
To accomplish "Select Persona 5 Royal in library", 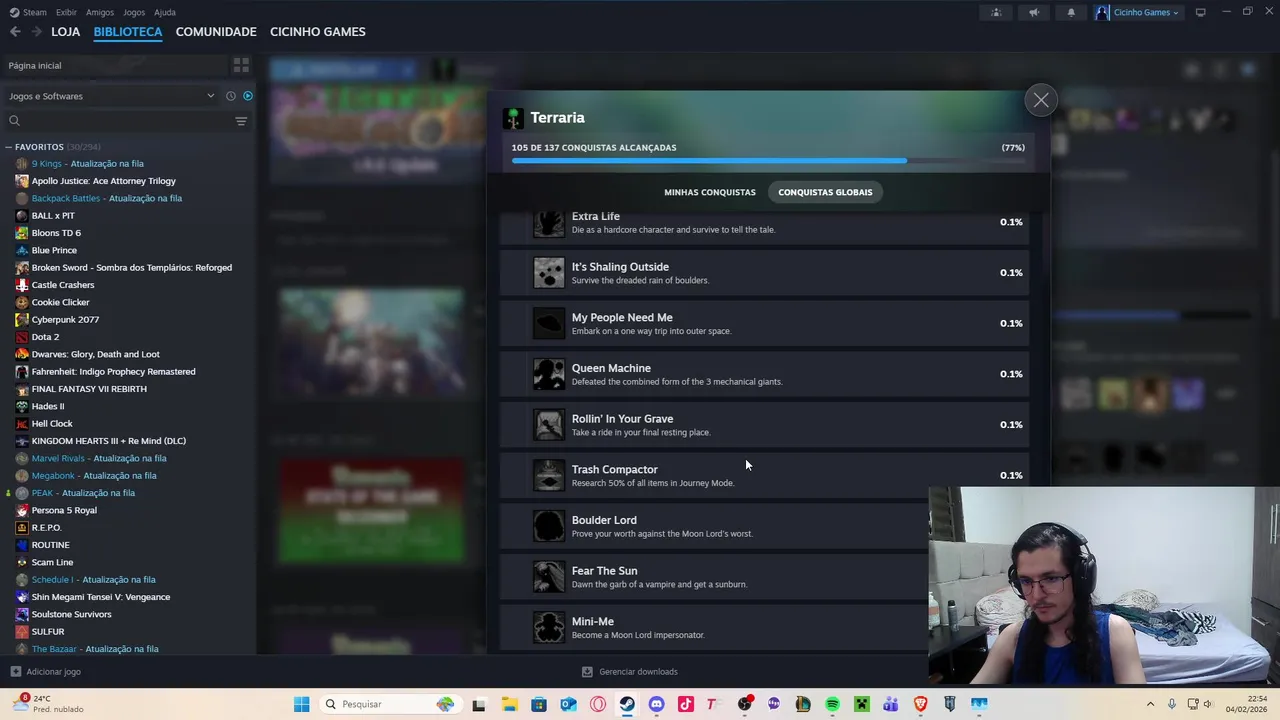I will click(64, 510).
